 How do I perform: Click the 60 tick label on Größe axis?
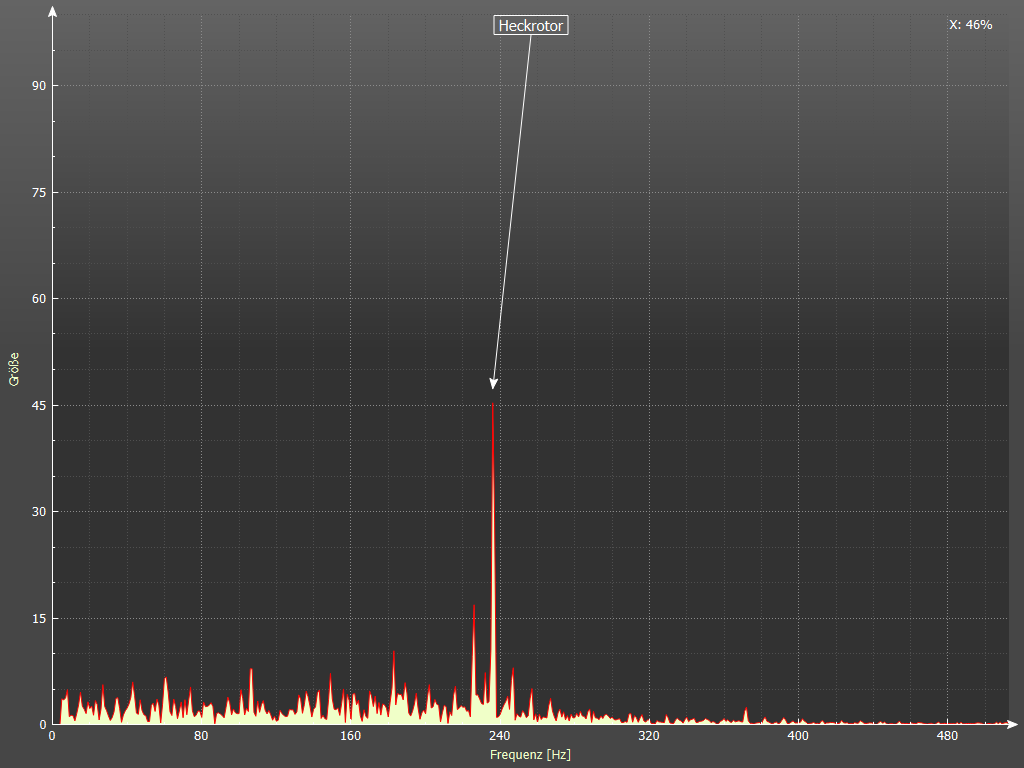[39, 299]
